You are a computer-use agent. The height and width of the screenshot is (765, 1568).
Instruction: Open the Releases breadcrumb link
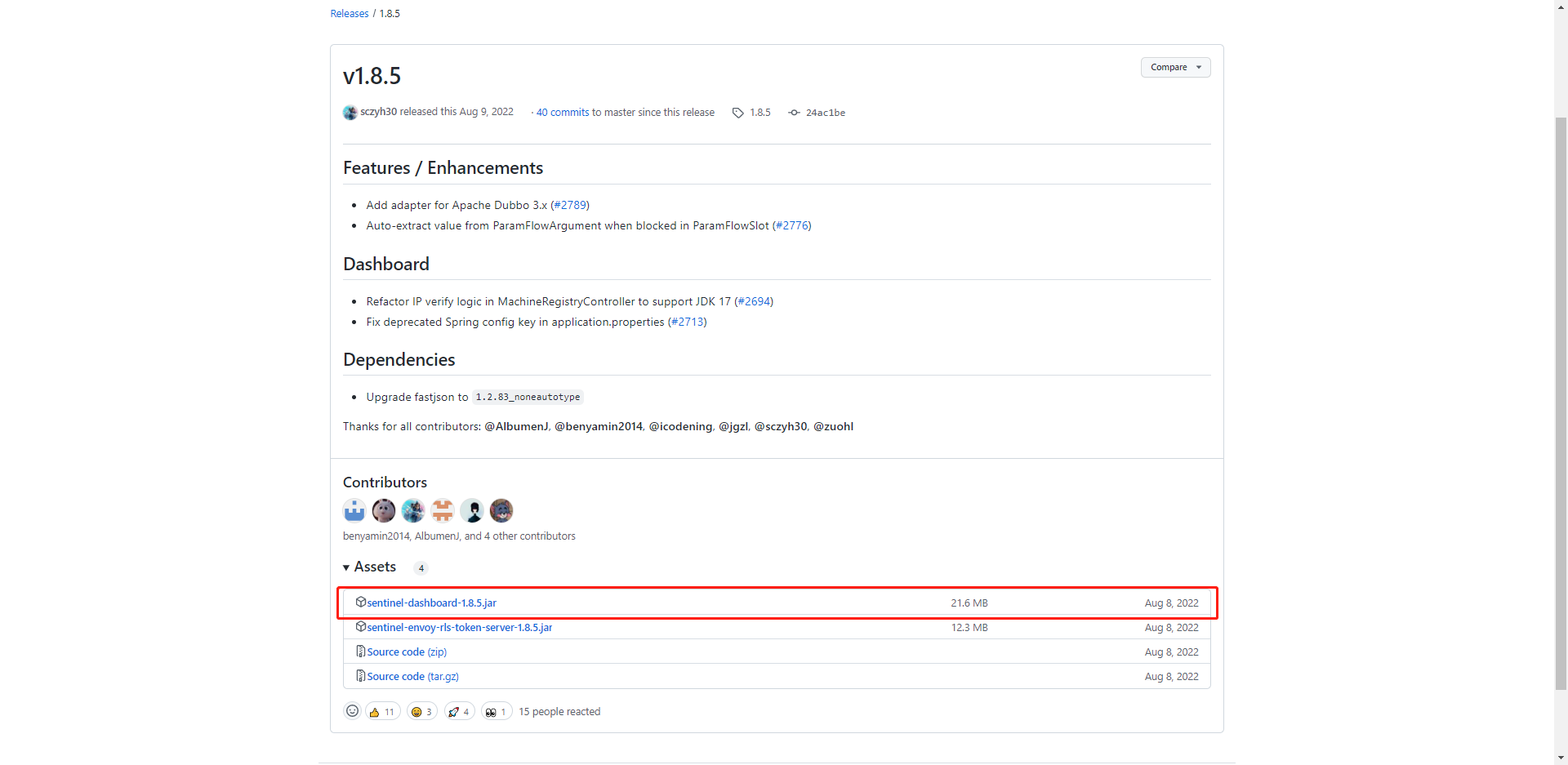point(349,13)
